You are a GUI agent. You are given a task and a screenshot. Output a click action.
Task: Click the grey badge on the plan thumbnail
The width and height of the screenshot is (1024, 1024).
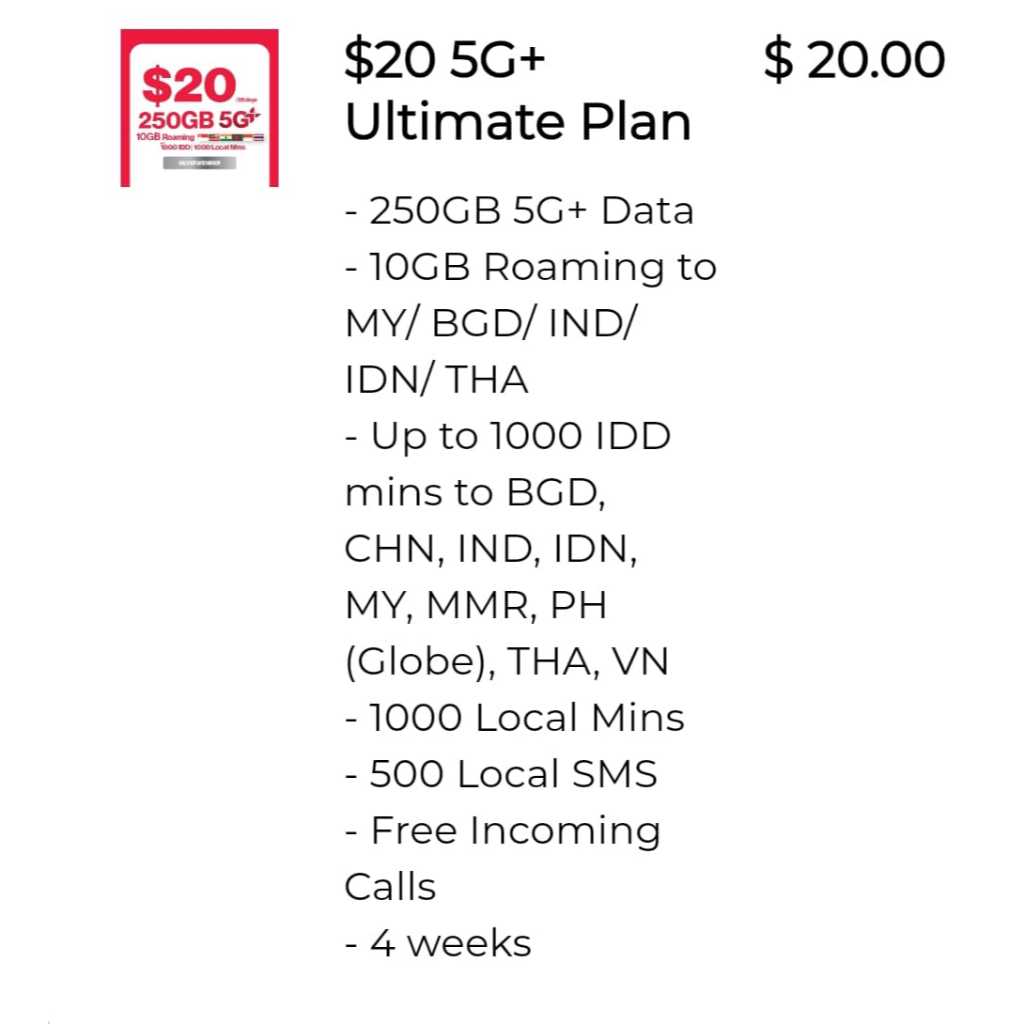tap(199, 162)
